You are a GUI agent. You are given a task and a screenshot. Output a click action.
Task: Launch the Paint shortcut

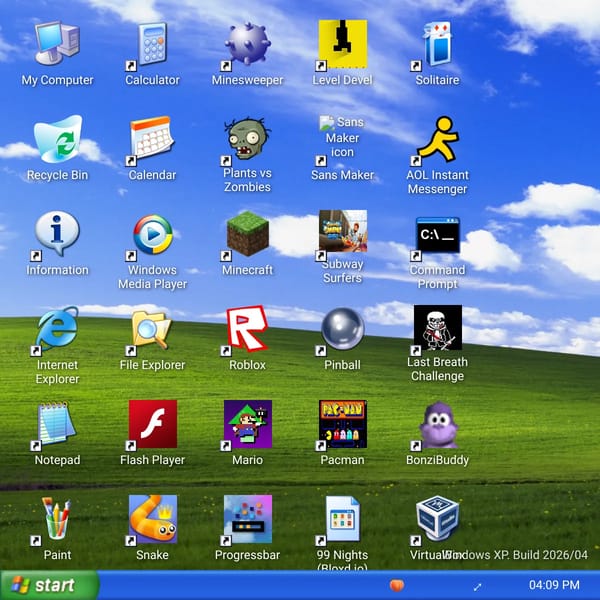click(x=57, y=519)
